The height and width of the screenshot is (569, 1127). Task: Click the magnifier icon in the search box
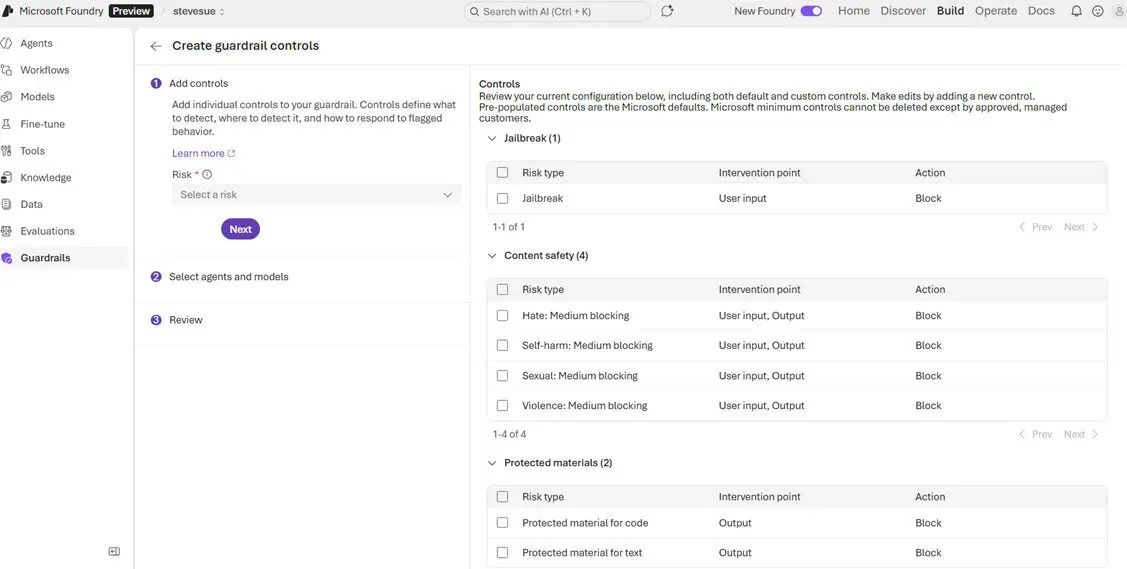point(474,11)
